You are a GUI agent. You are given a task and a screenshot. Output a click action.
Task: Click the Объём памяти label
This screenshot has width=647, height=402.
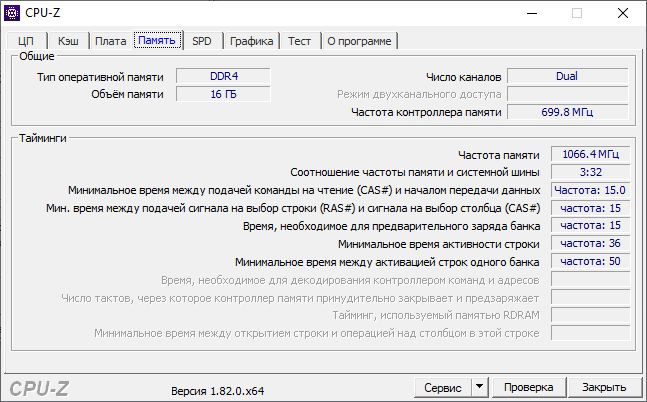pos(128,95)
